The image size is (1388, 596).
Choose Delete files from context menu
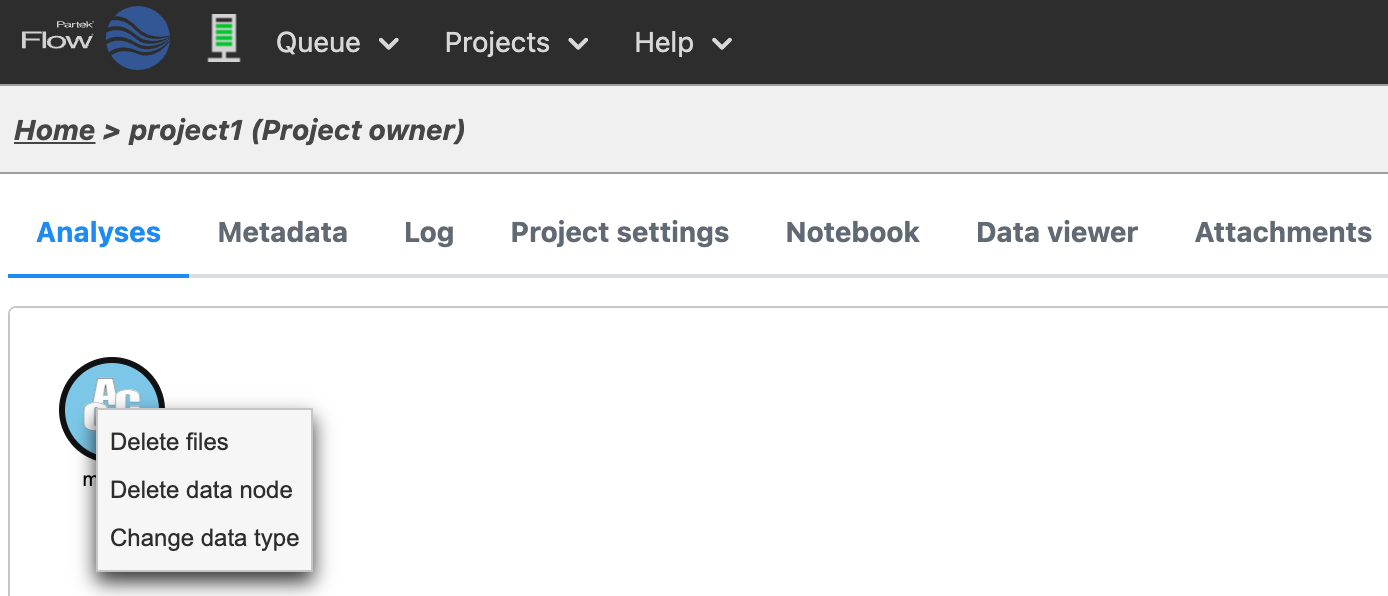(x=169, y=442)
